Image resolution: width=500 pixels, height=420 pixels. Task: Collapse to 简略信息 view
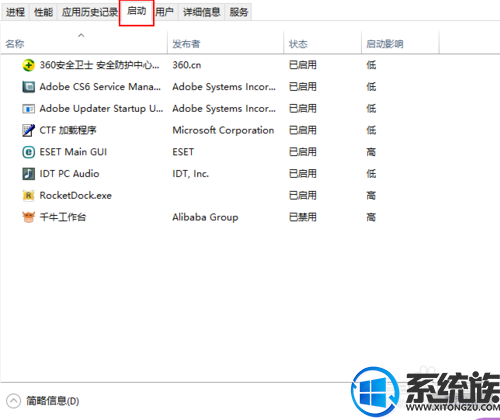click(43, 401)
